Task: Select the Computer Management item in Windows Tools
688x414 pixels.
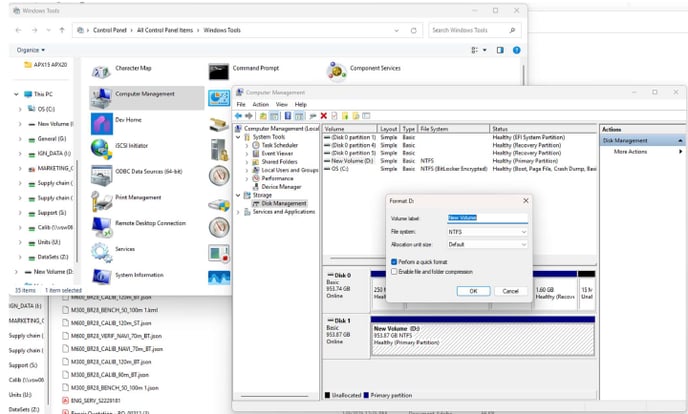Action: tap(147, 97)
